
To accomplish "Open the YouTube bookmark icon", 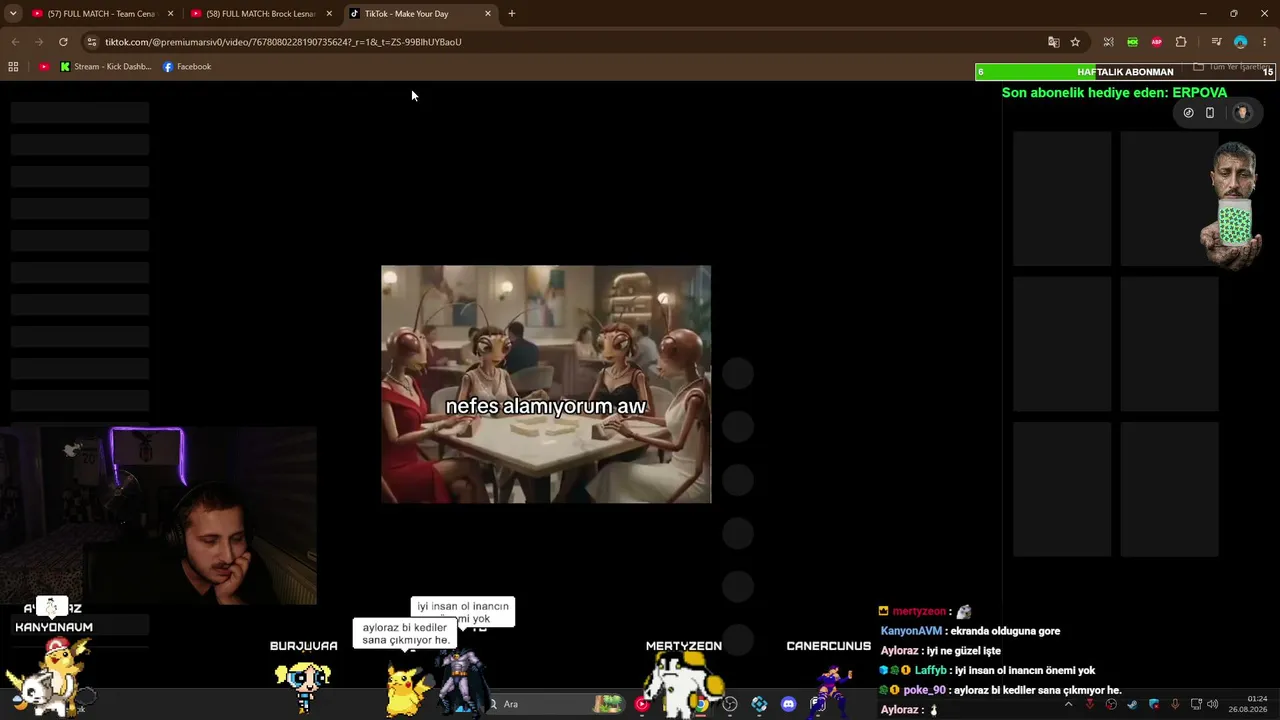I will point(44,67).
